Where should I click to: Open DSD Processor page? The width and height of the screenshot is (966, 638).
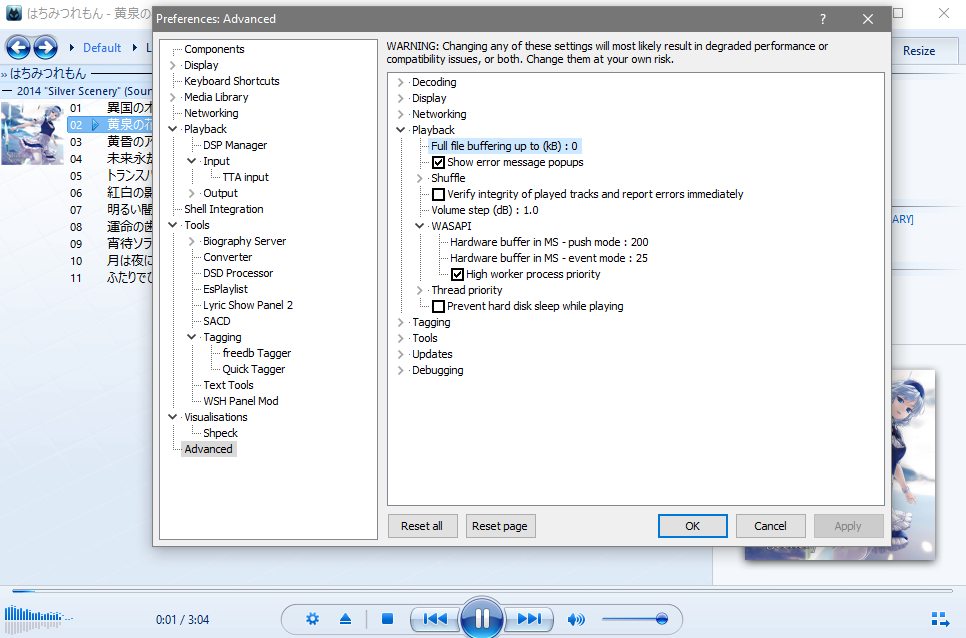(238, 273)
